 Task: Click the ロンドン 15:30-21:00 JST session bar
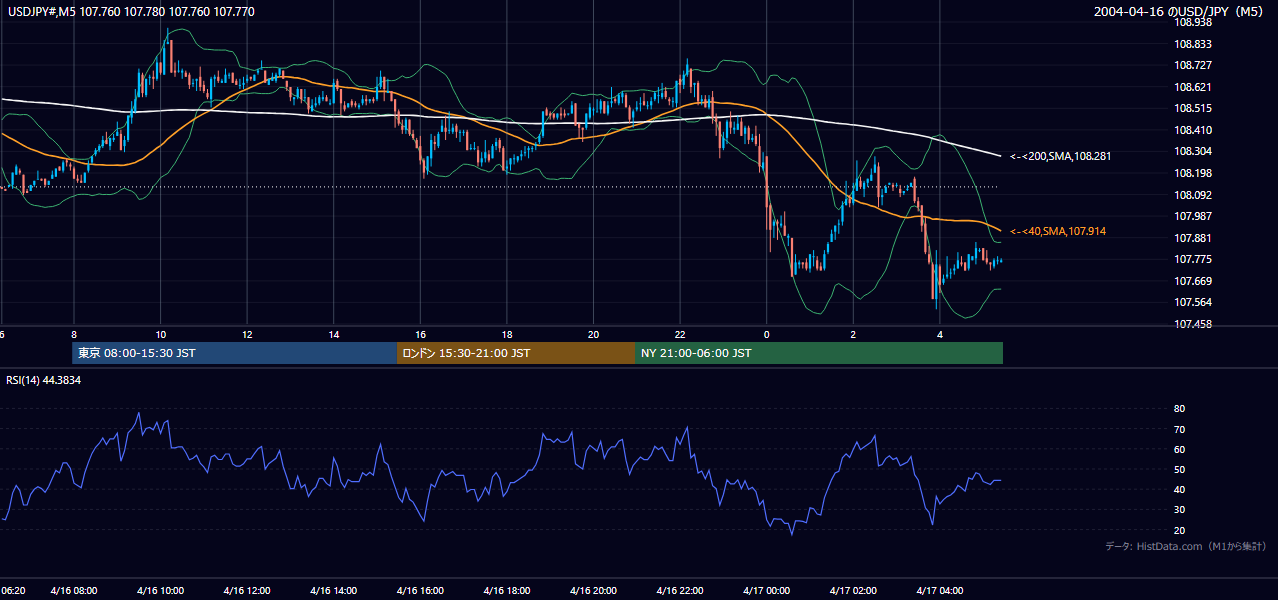coord(516,353)
